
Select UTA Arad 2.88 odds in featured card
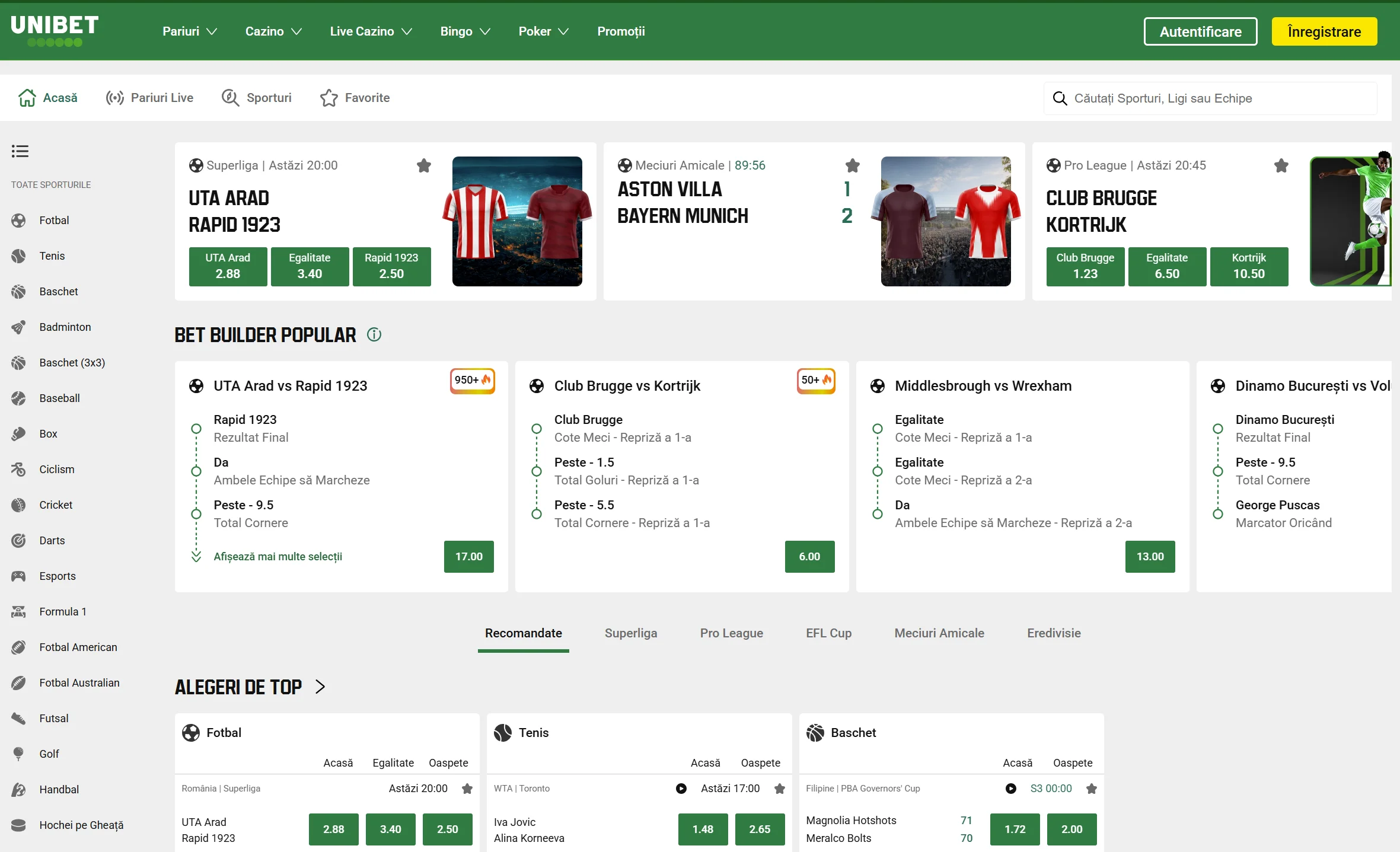[x=228, y=267]
